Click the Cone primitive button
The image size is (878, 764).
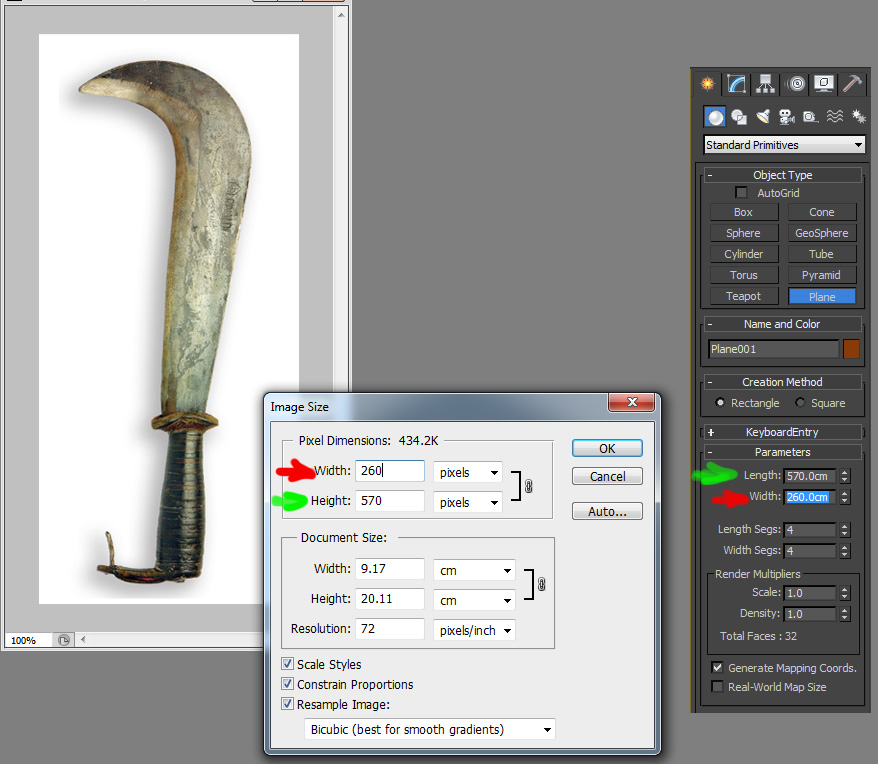click(x=822, y=212)
